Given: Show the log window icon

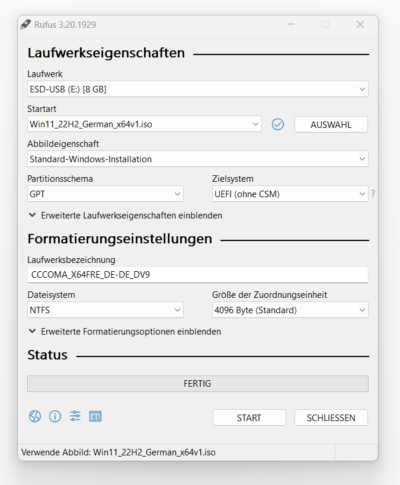Looking at the screenshot, I should click(95, 416).
